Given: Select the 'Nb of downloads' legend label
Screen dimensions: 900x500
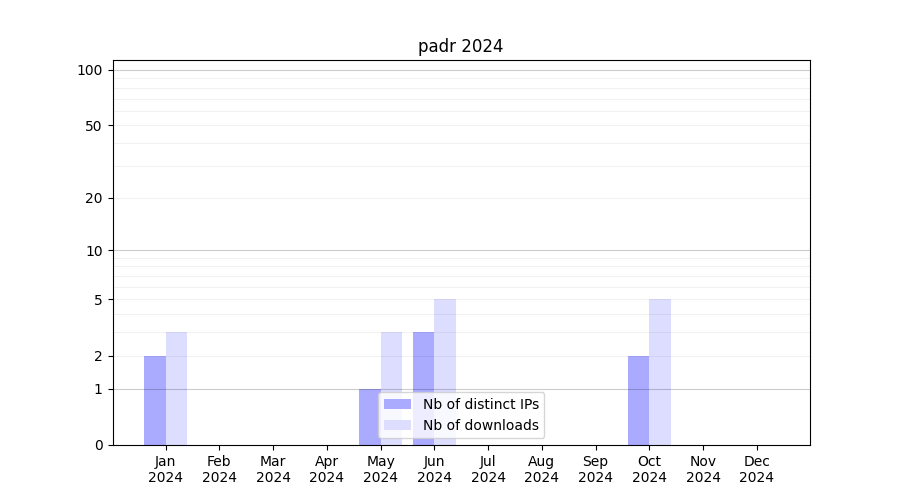Looking at the screenshot, I should pos(480,425).
